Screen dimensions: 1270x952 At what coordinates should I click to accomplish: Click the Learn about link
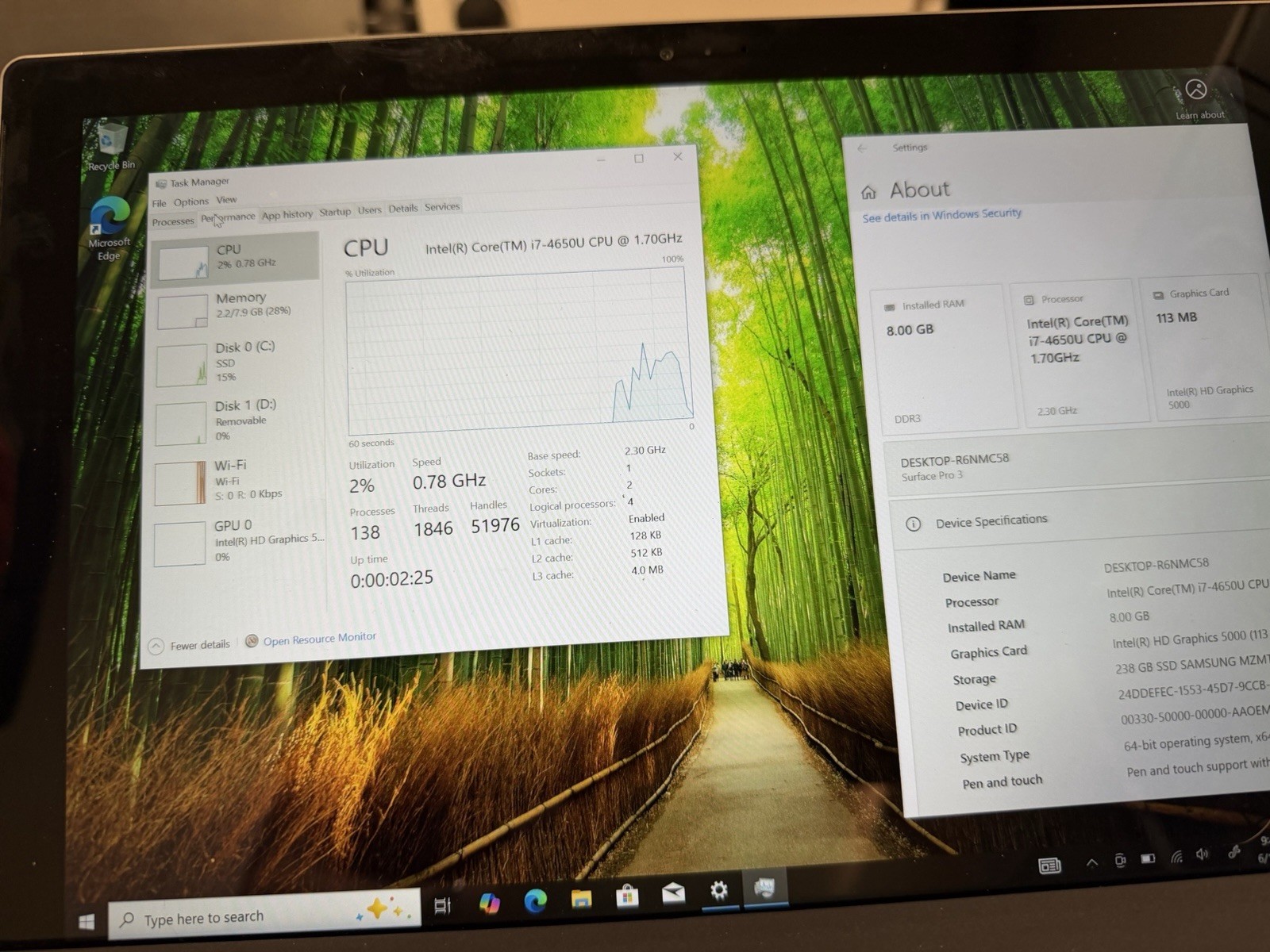tap(1200, 115)
